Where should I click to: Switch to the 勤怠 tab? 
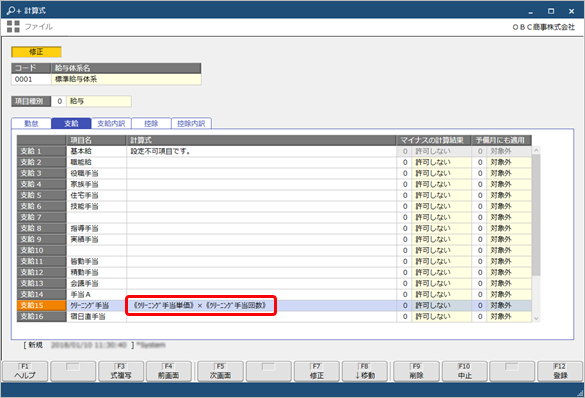[x=31, y=123]
